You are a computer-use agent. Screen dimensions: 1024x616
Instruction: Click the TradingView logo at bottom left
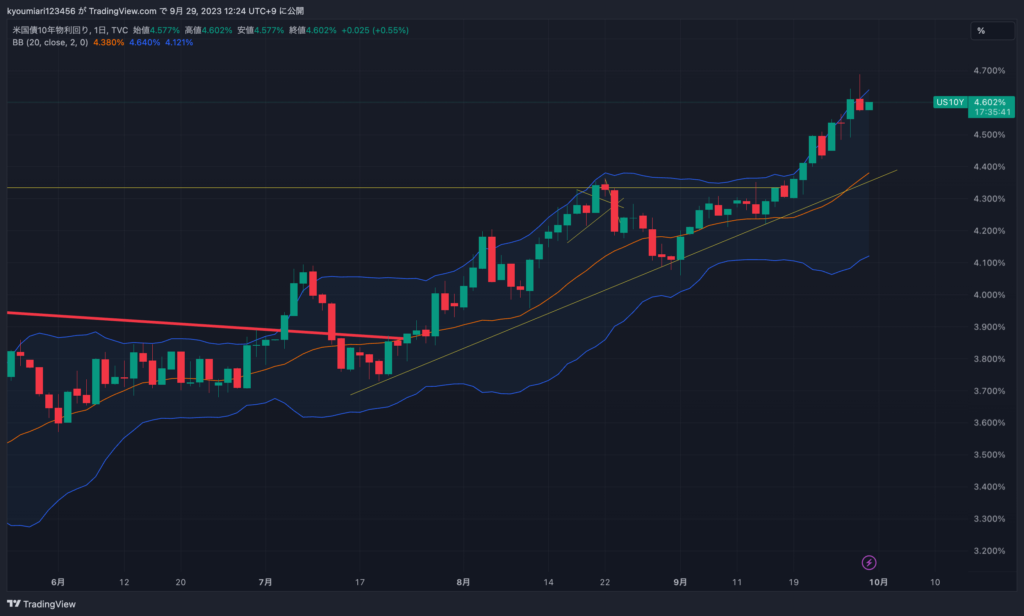pos(41,604)
